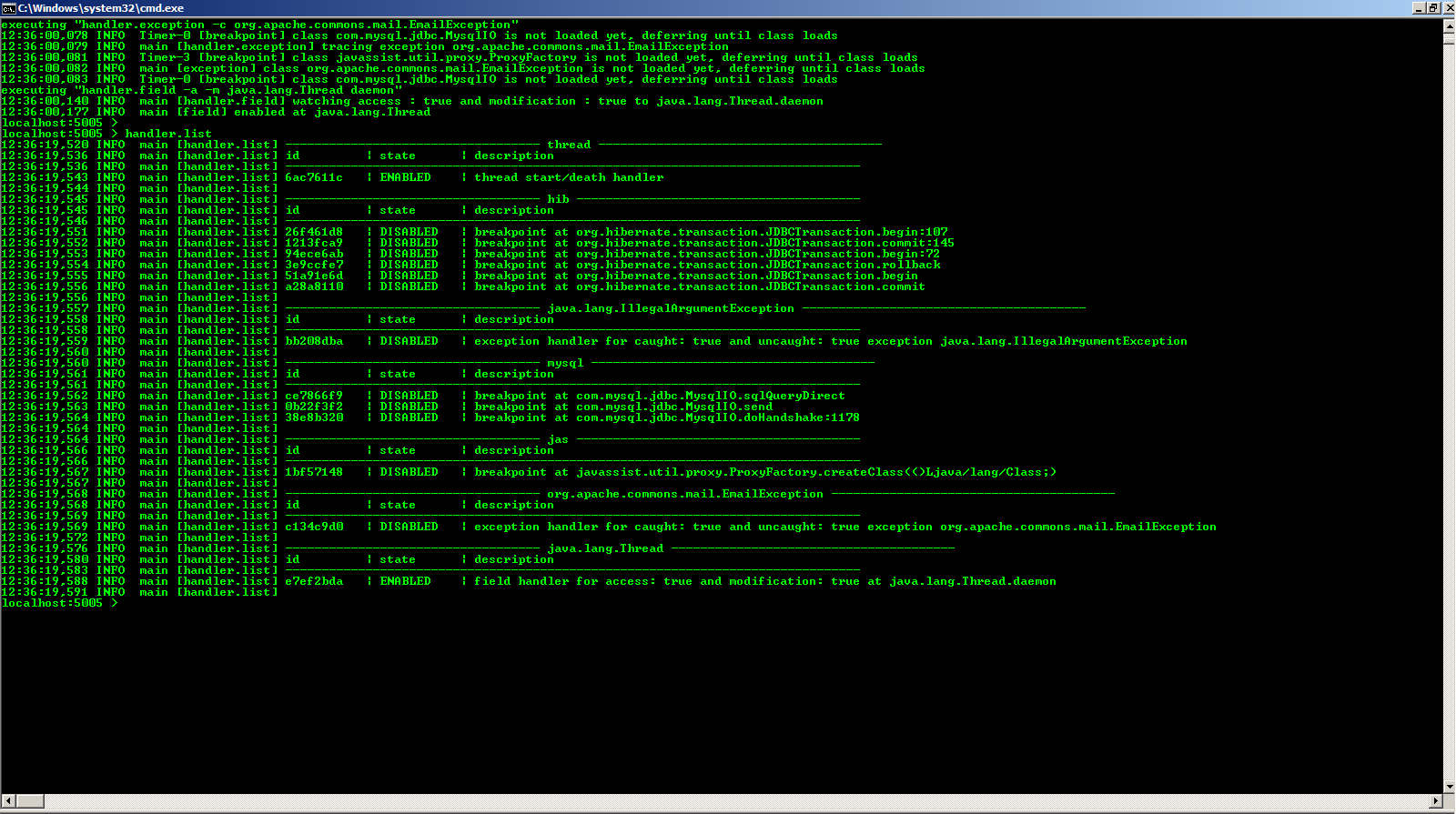
Task: Click the 'thread' group header
Action: click(x=569, y=145)
